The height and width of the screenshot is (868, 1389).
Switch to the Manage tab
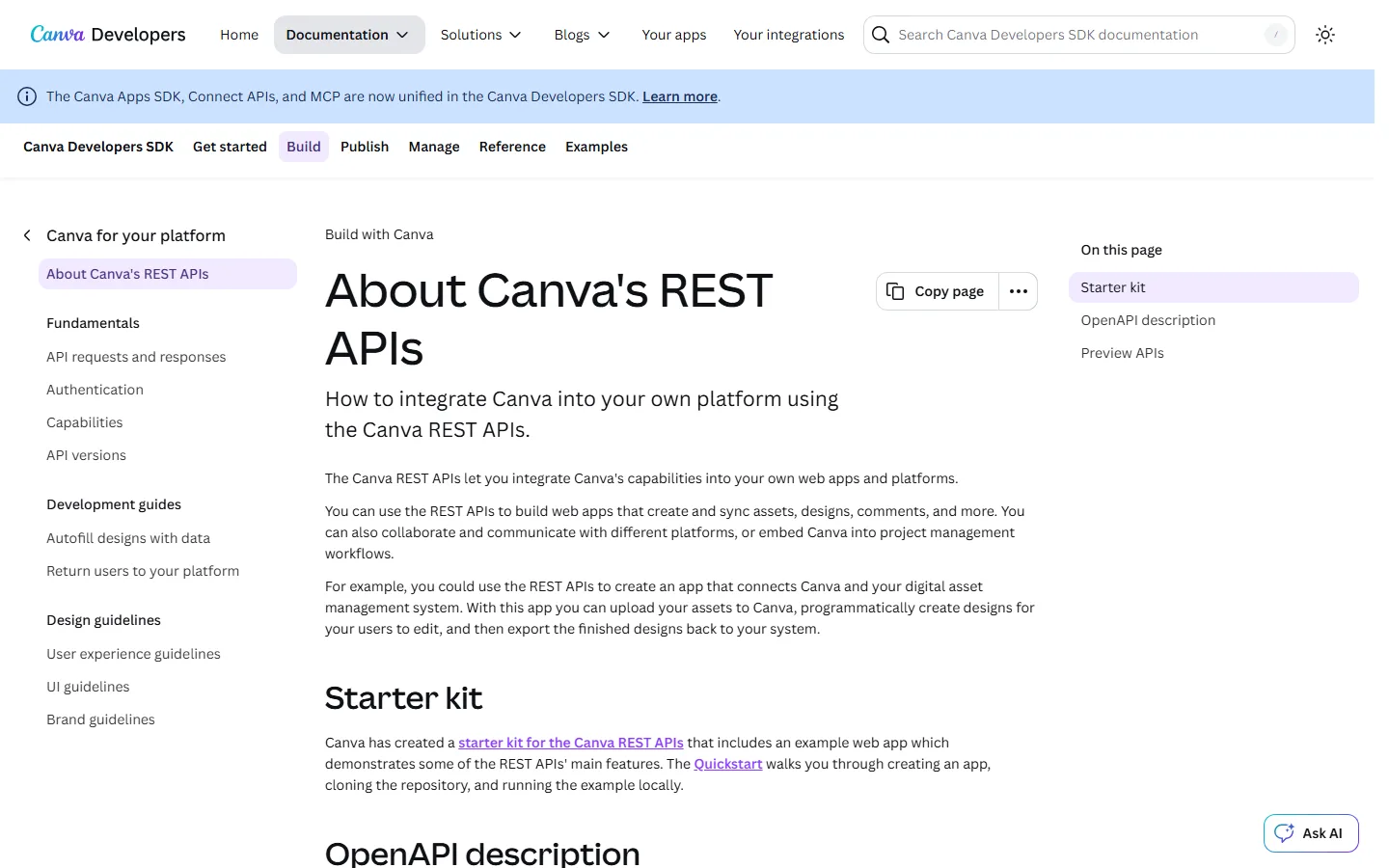click(434, 147)
